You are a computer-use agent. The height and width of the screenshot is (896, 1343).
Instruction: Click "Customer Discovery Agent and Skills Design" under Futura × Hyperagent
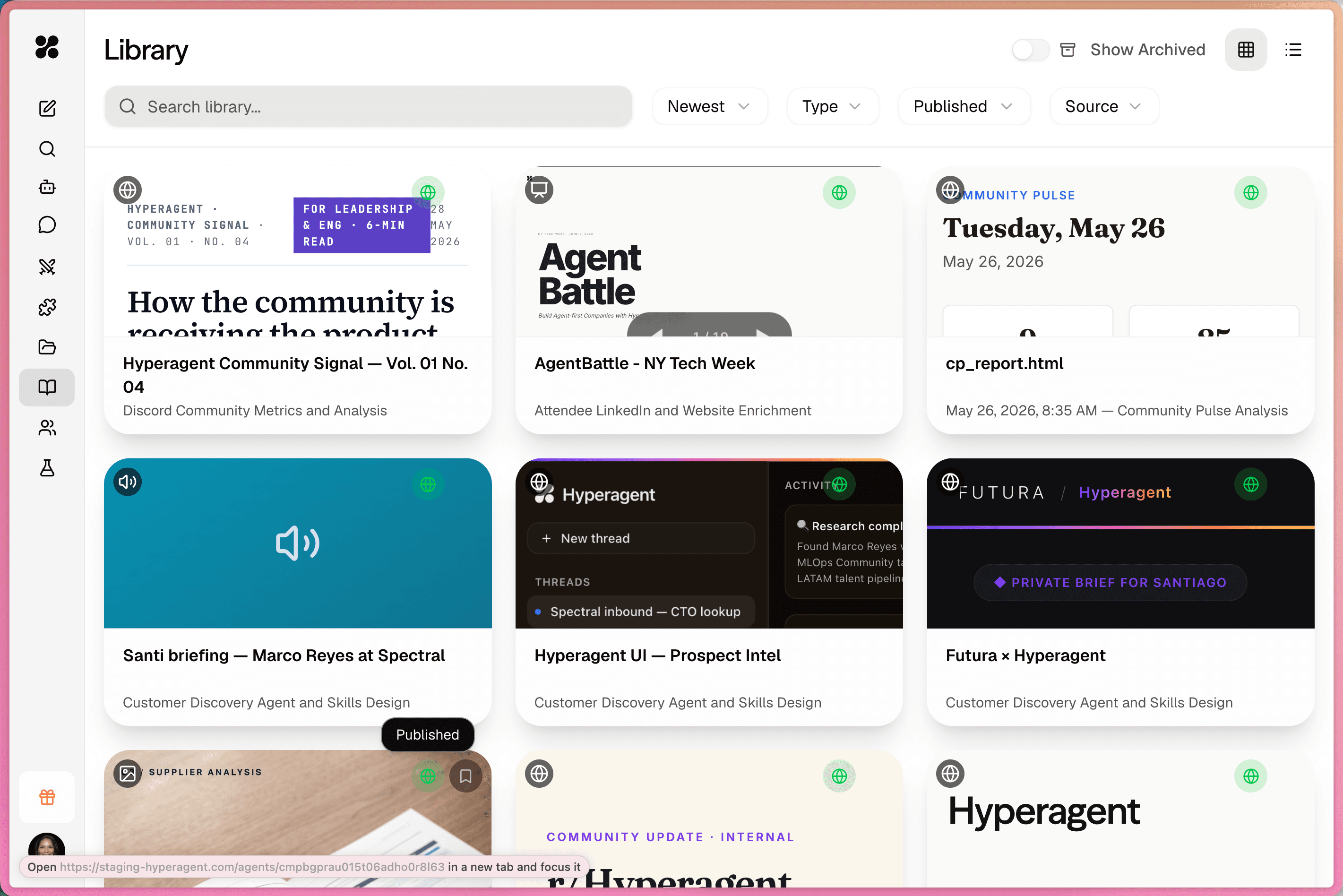coord(1089,702)
